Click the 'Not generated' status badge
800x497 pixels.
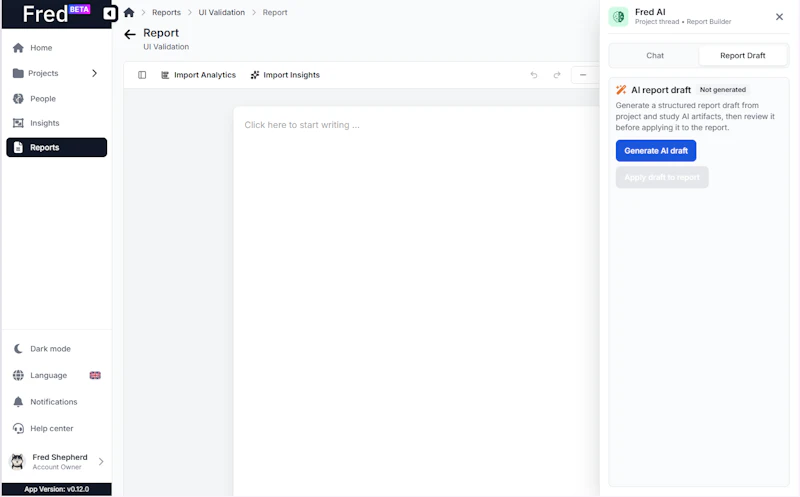point(722,90)
